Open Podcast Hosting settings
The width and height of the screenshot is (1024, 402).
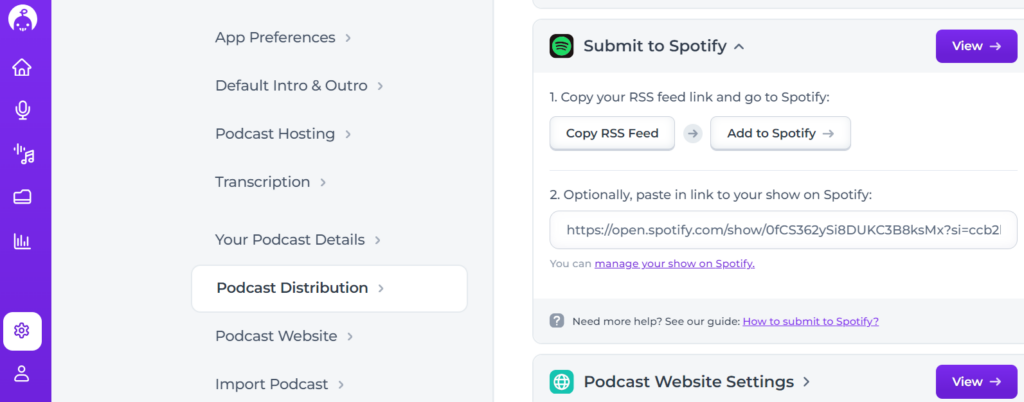pos(283,134)
